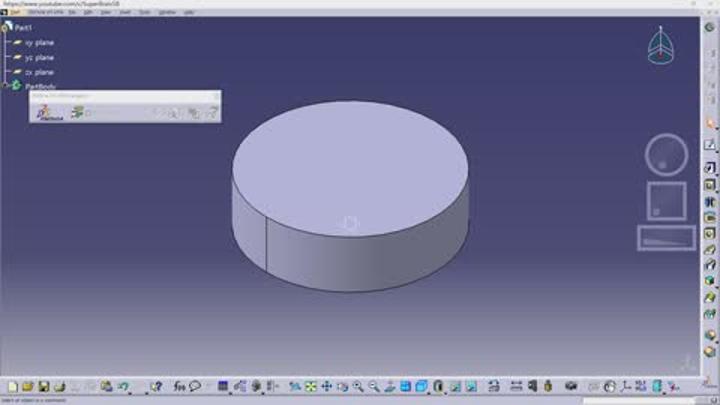Screen dimensions: 720x405
Task: Open the Shading mode flyout arrow
Action: point(445,393)
